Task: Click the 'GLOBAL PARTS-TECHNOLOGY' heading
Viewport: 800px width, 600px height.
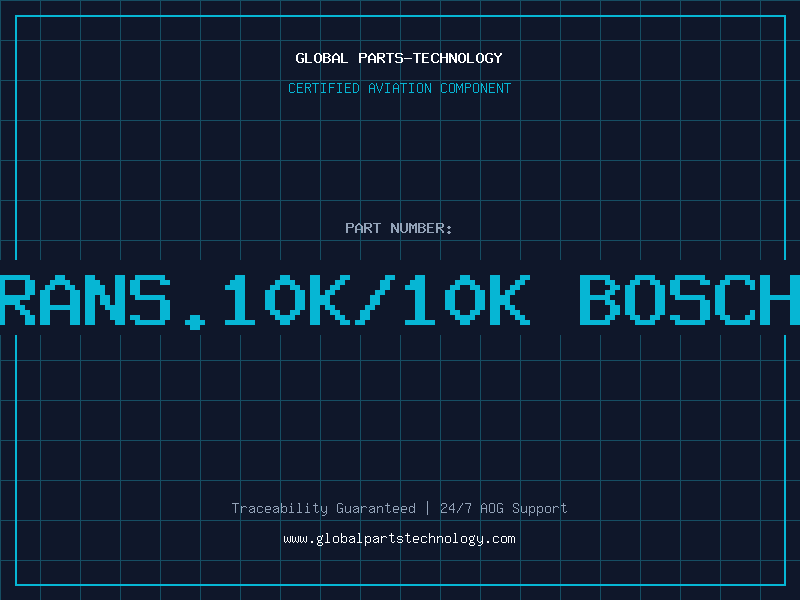Action: (x=399, y=58)
